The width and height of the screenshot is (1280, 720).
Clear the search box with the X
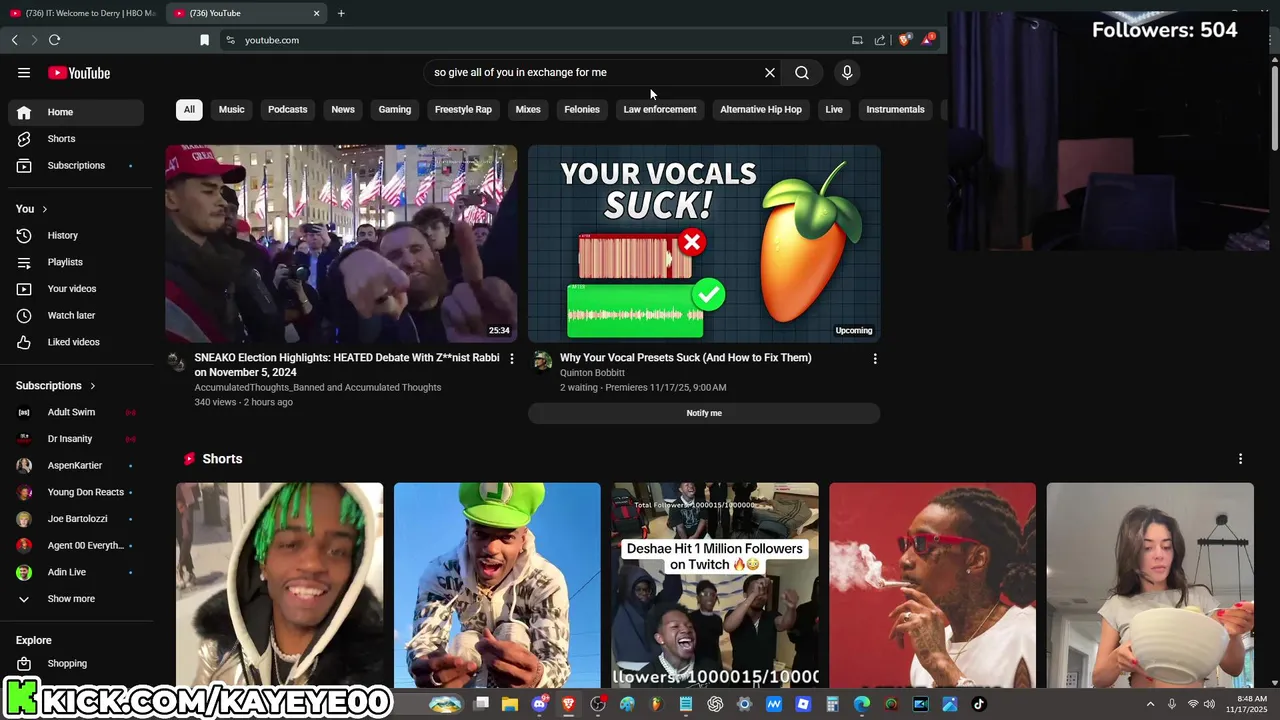[770, 73]
